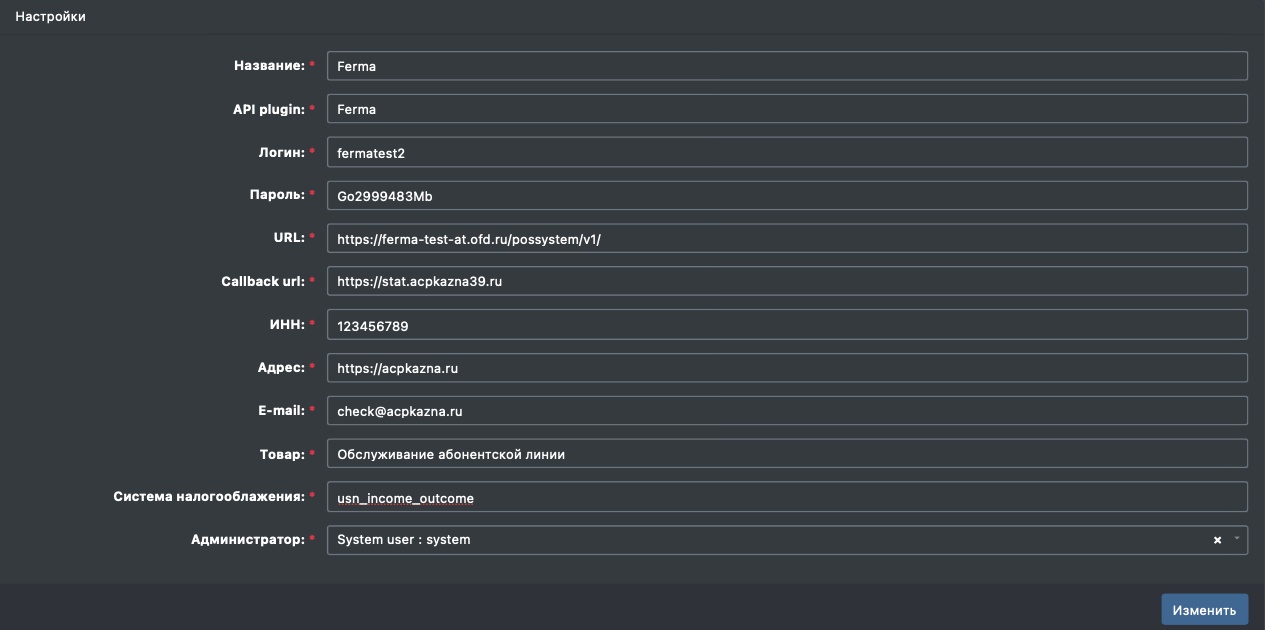This screenshot has height=630, width=1265.
Task: Select the Пароль input field
Action: point(786,195)
